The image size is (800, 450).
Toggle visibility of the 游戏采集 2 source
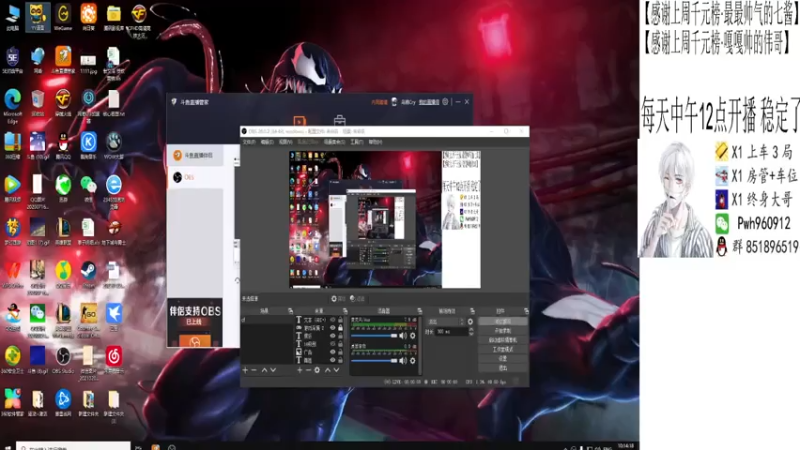(333, 328)
